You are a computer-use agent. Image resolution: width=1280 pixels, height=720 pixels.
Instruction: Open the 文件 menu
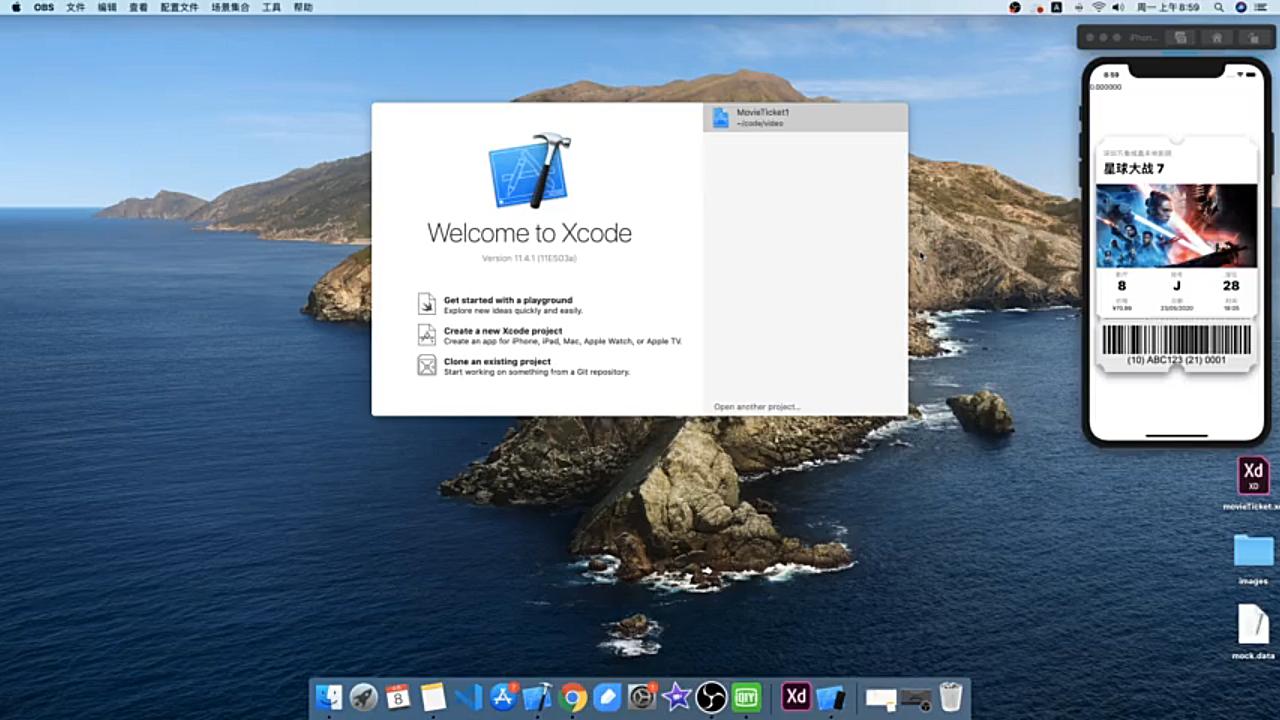pos(75,7)
